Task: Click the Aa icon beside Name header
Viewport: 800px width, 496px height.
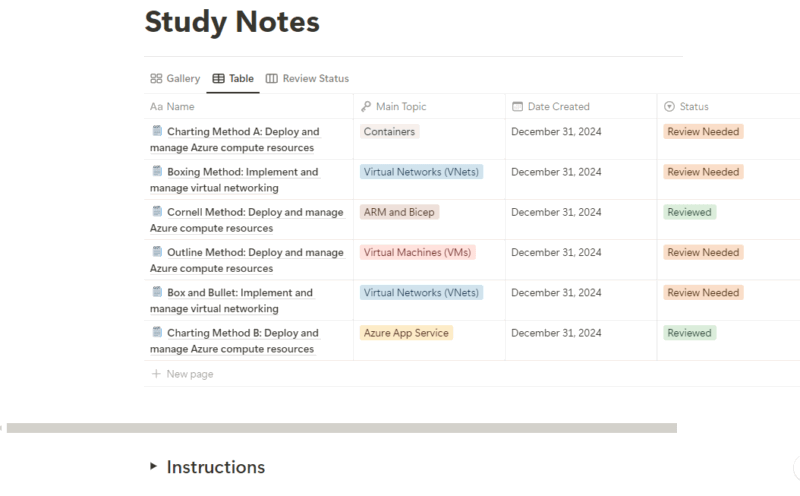Action: 156,107
